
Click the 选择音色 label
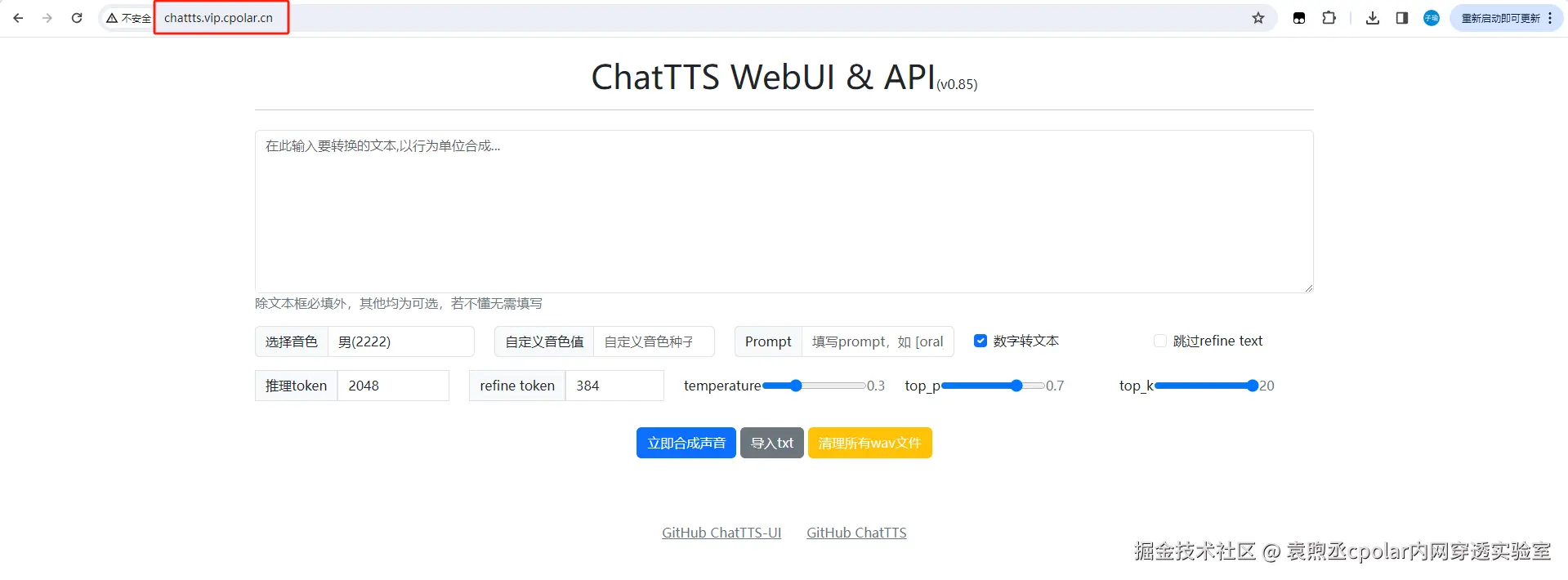(x=292, y=341)
